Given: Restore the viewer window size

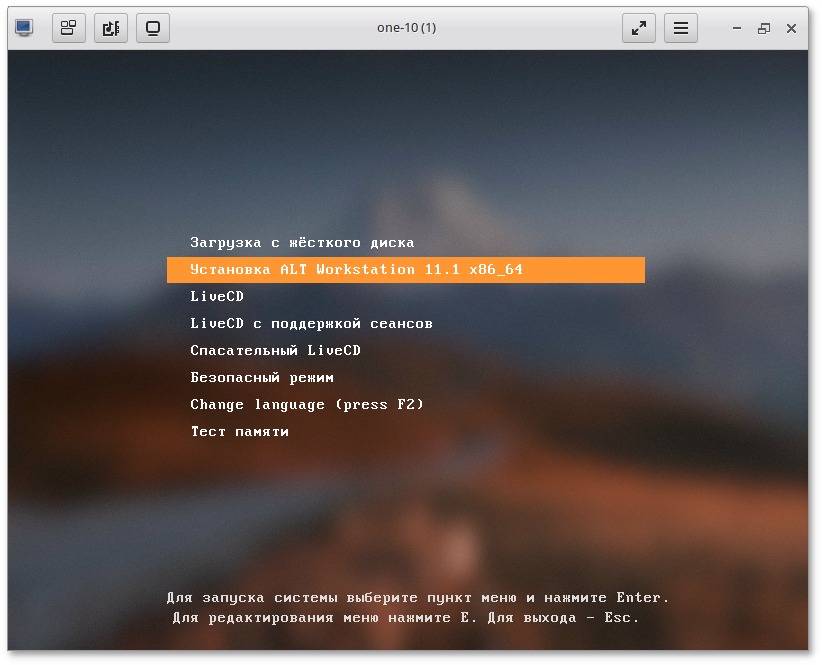Looking at the screenshot, I should point(764,29).
